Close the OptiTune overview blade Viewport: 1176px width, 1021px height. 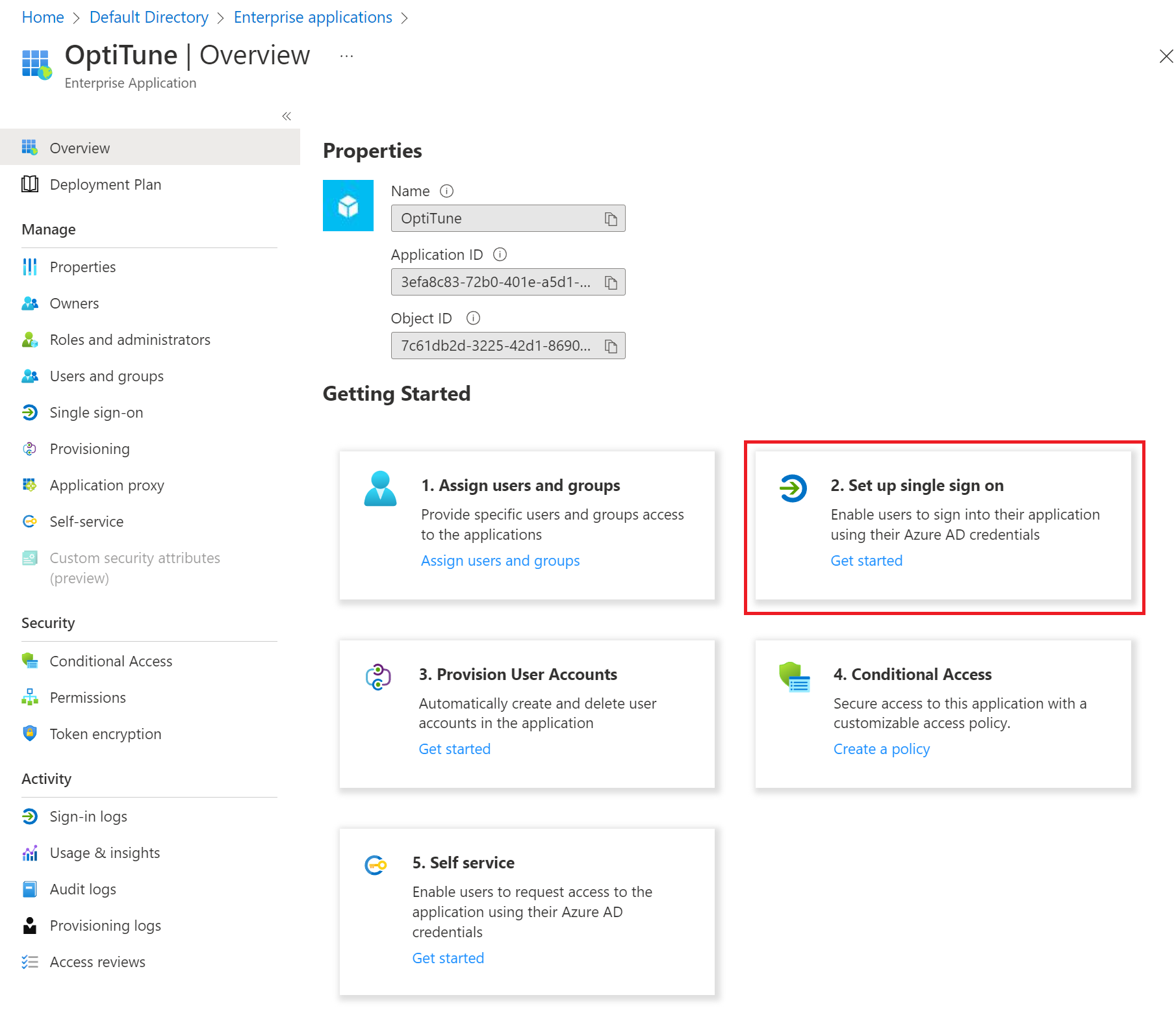click(1166, 57)
